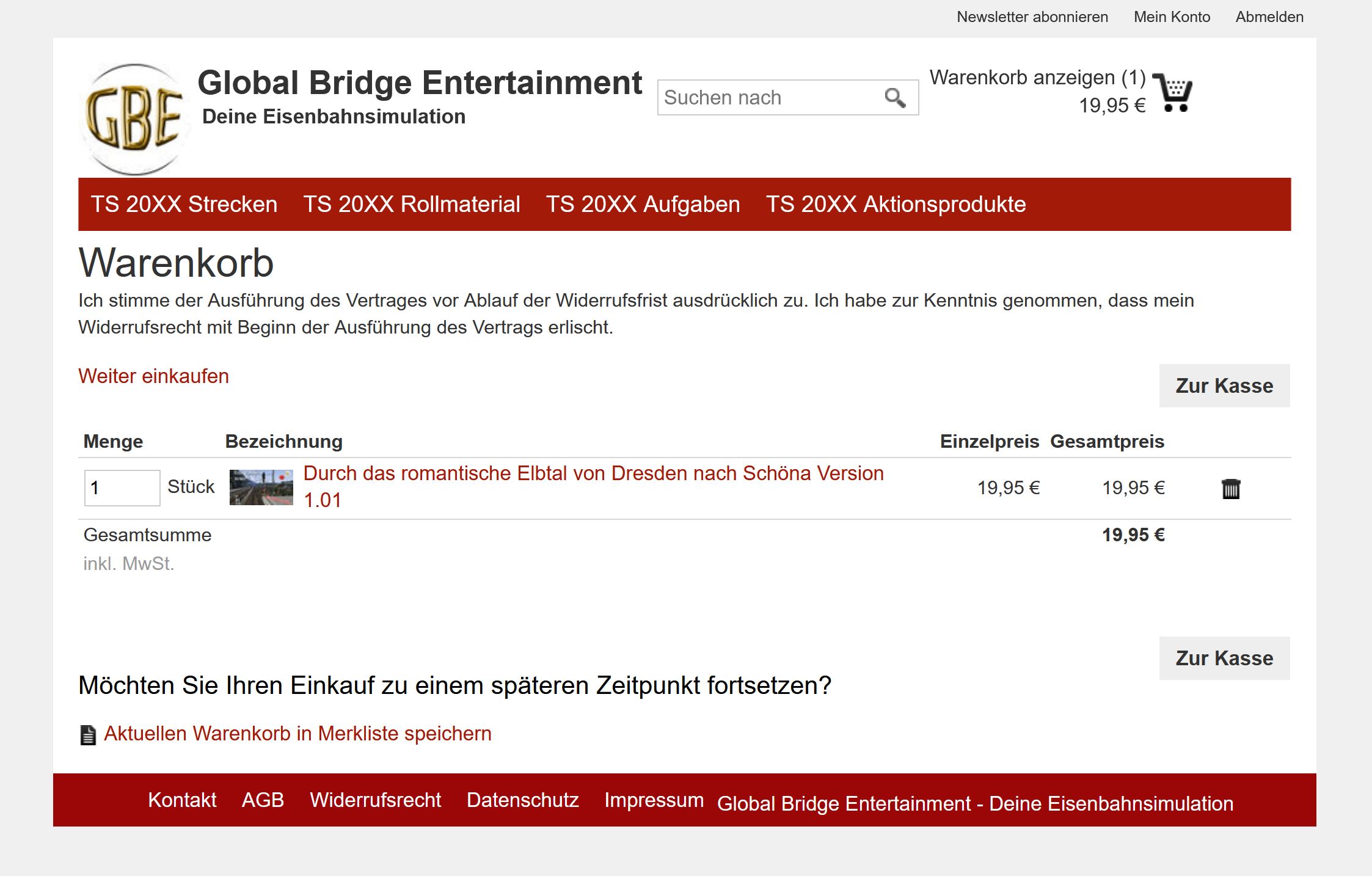Open TS 20XX Strecken menu
Viewport: 1372px width, 876px height.
pyautogui.click(x=184, y=204)
